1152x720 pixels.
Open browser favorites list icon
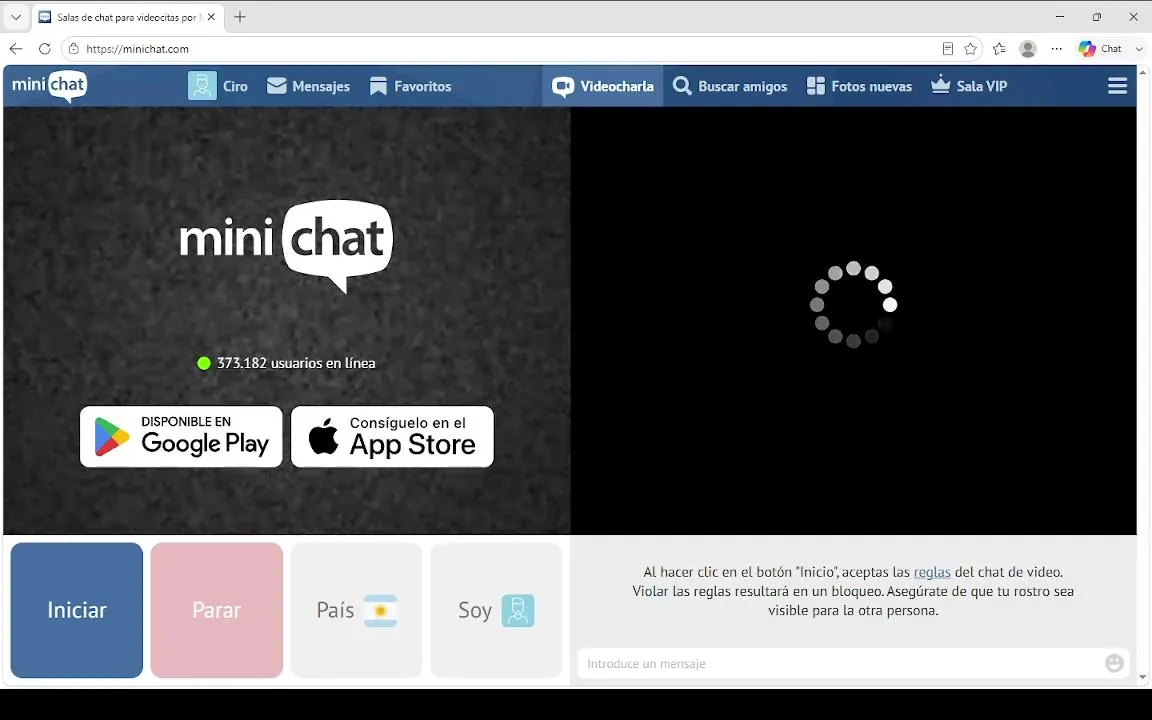pos(999,48)
